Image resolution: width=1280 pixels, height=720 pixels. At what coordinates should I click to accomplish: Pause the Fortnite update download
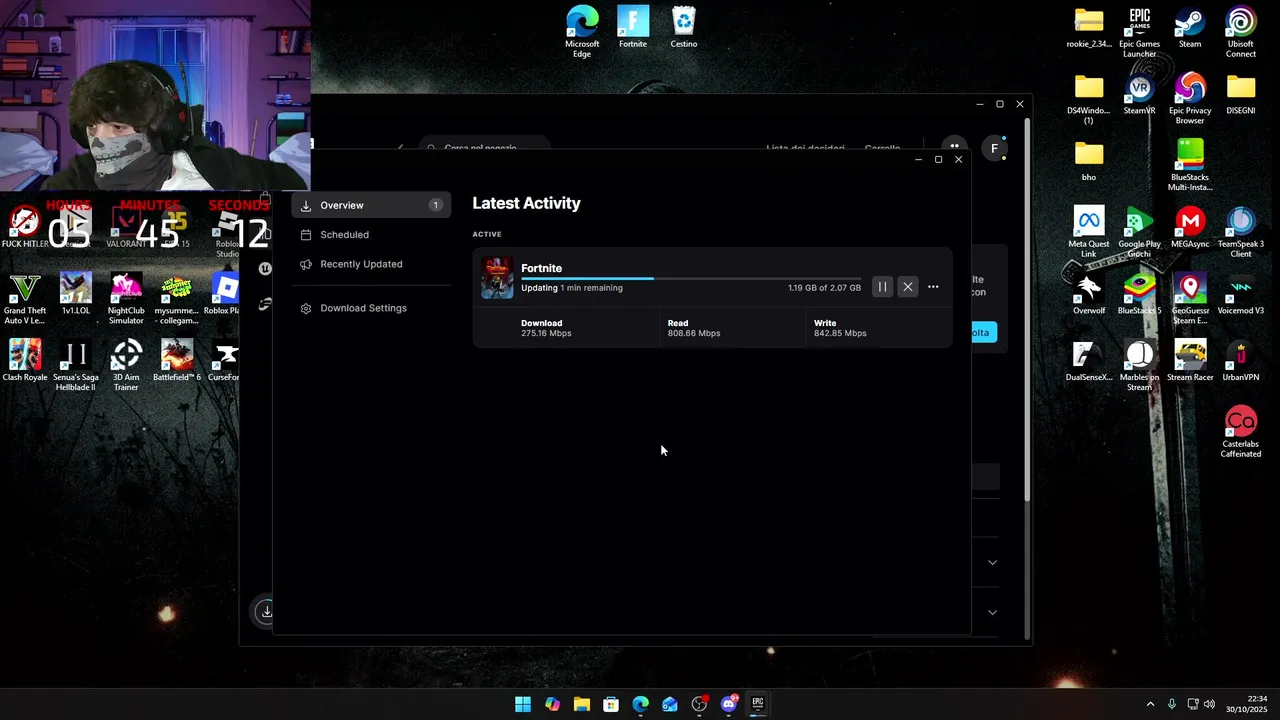(882, 287)
